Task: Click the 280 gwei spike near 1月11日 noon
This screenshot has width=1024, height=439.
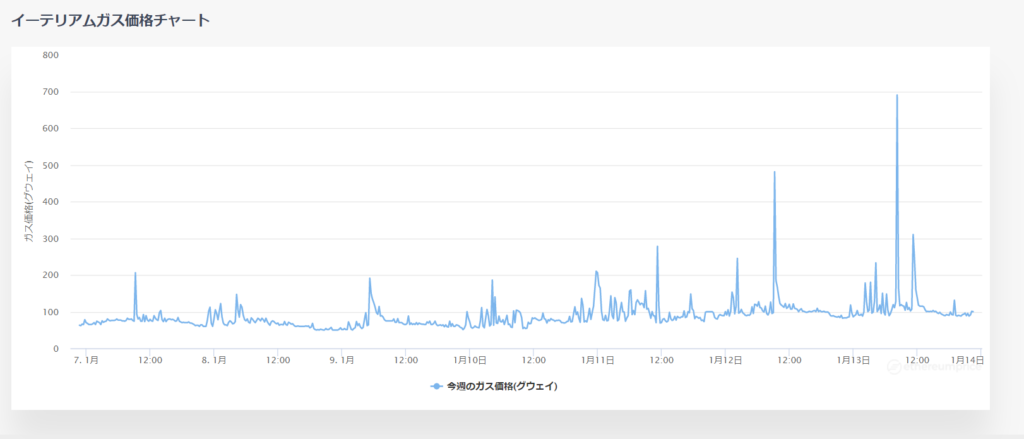Action: [x=657, y=247]
